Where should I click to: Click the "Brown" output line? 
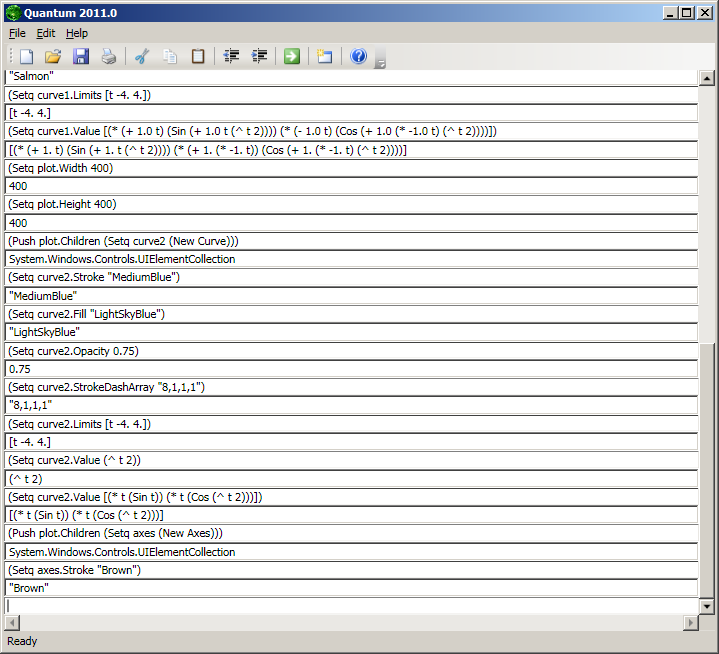(x=351, y=588)
